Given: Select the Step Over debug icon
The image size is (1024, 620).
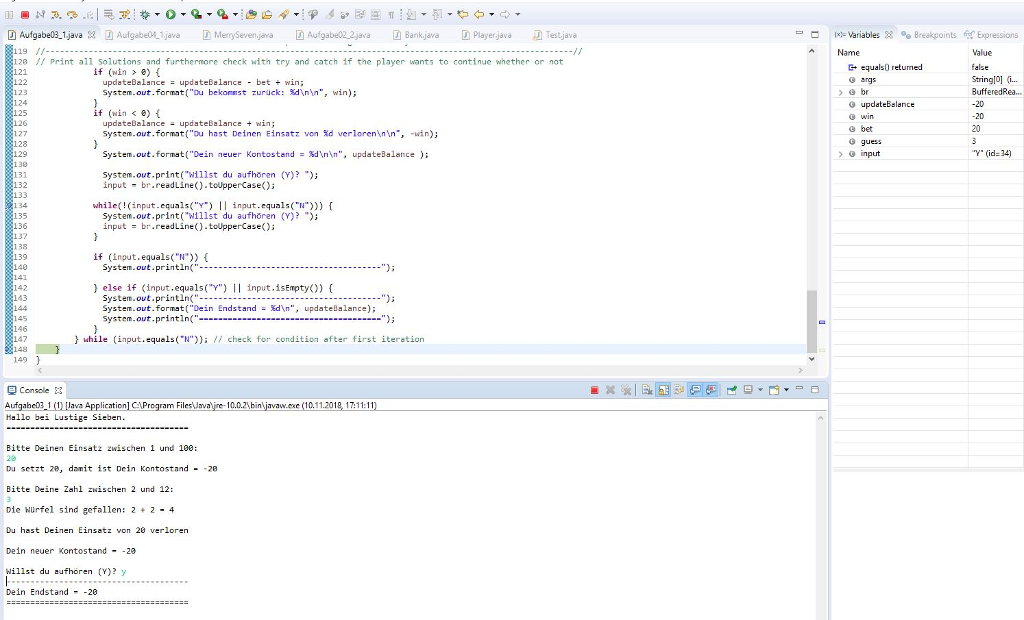Looking at the screenshot, I should [72, 13].
